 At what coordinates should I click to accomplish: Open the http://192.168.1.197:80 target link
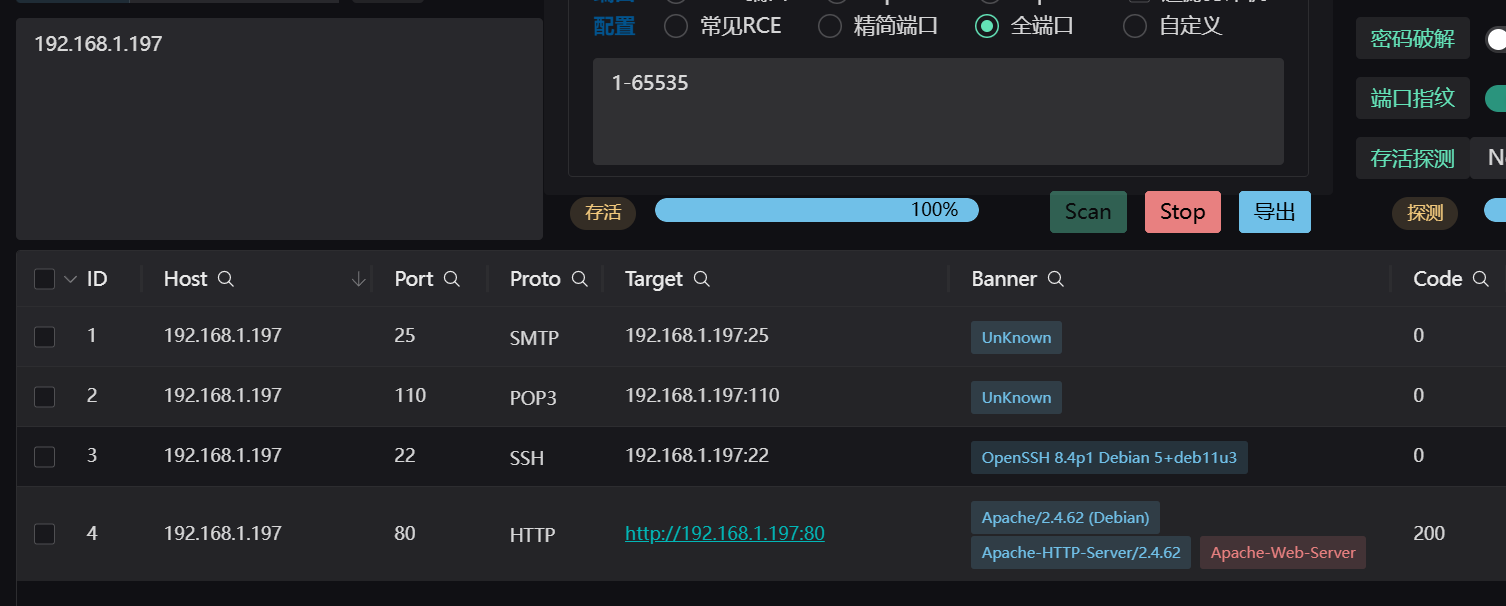(724, 534)
